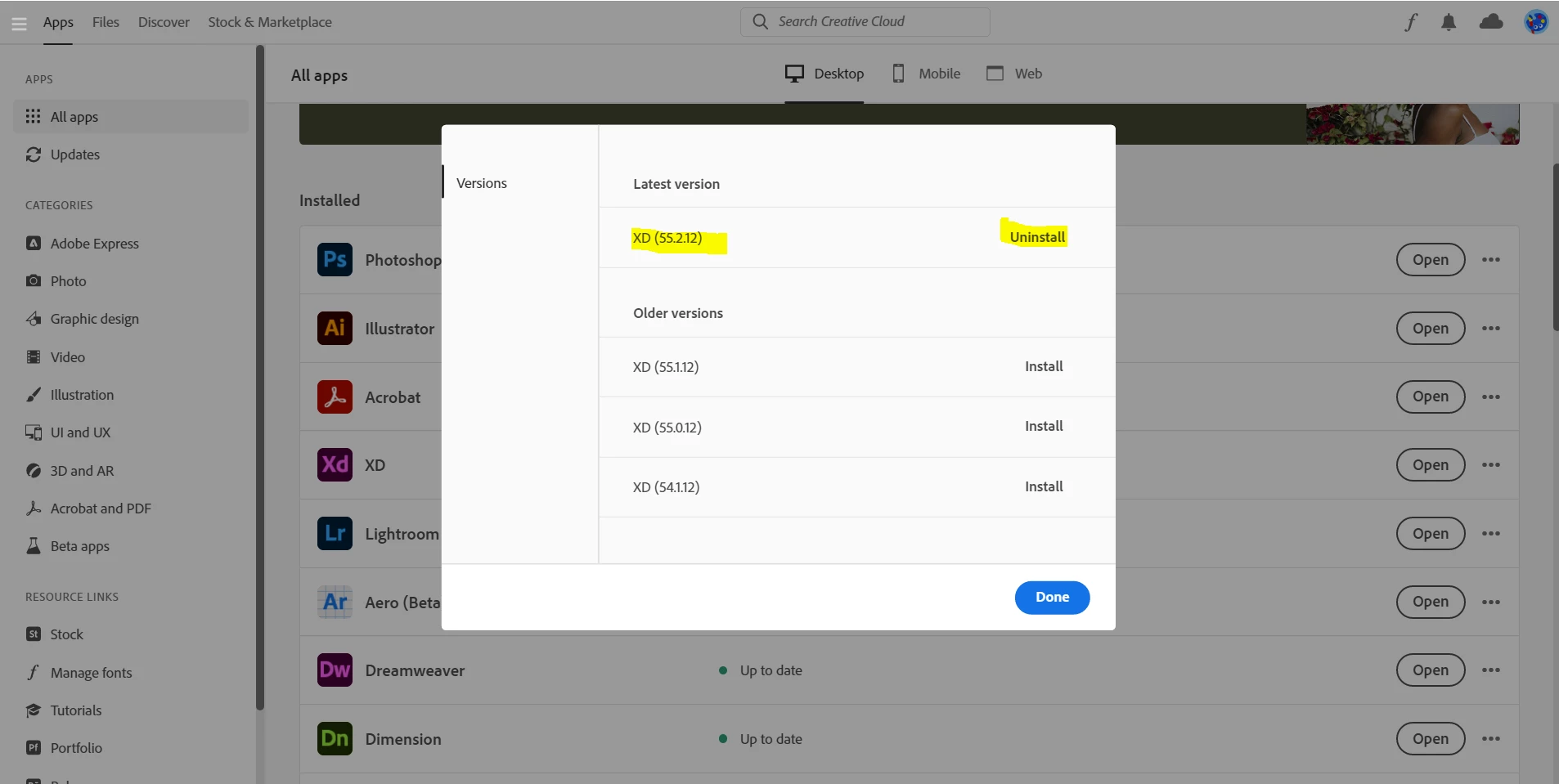
Task: Uninstall XD version 55.2.12
Action: coord(1037,237)
